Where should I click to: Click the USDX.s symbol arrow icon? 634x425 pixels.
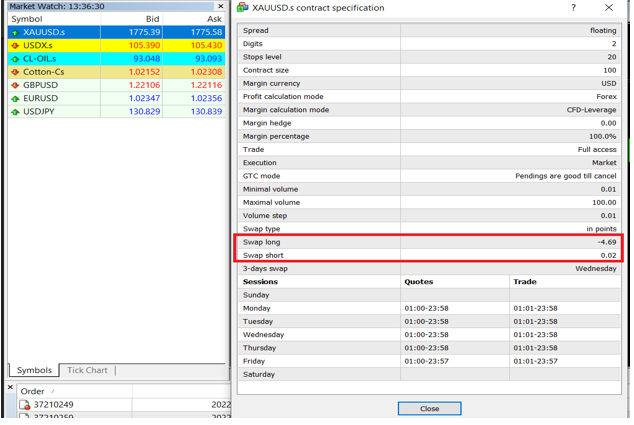tap(15, 45)
